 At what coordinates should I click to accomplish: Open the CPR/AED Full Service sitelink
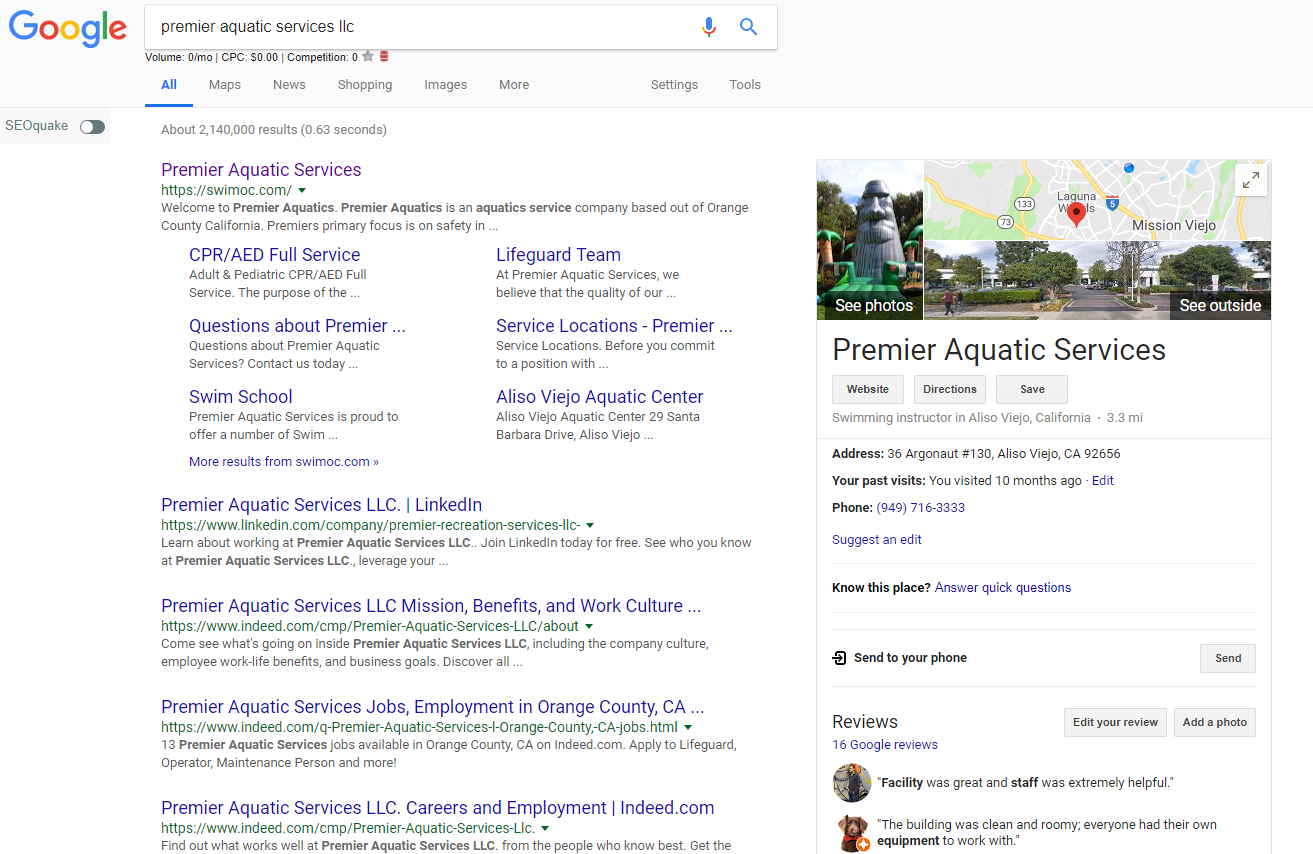274,255
